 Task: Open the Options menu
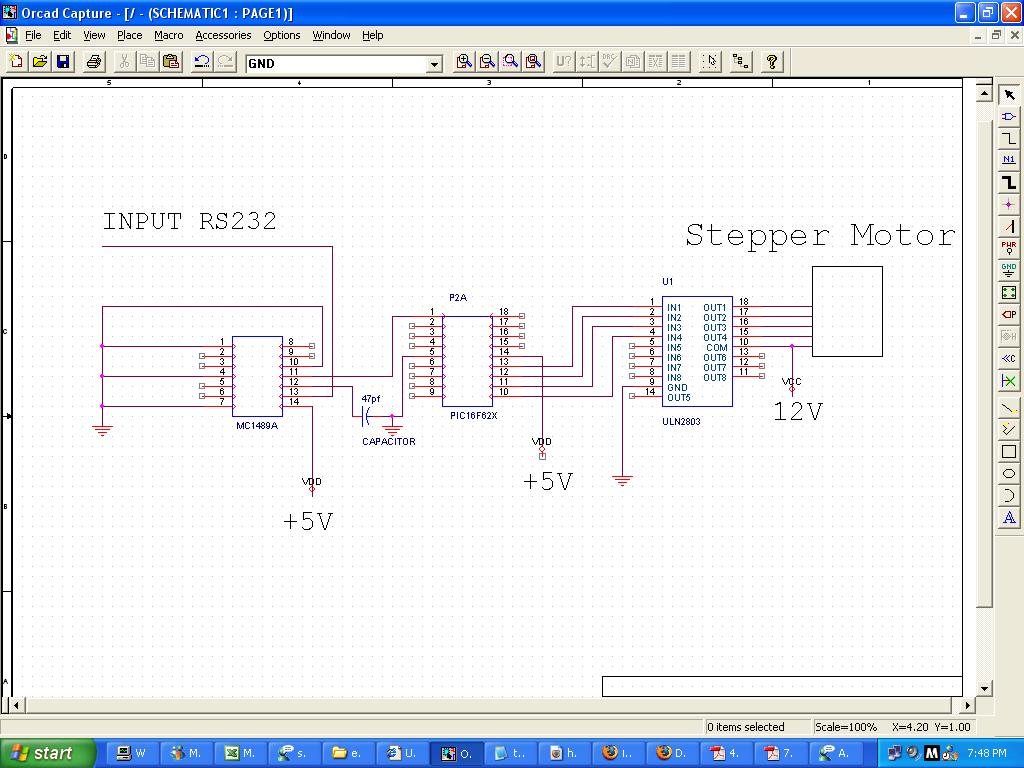point(281,35)
